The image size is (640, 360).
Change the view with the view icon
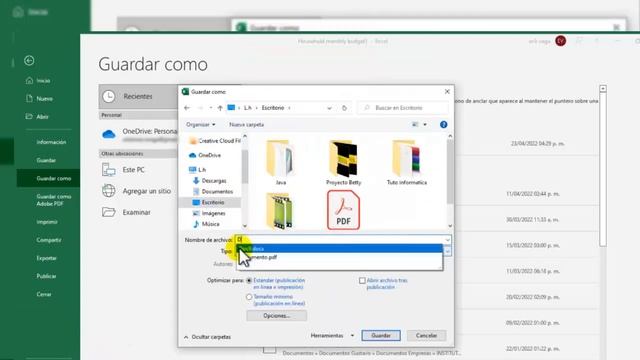point(415,124)
